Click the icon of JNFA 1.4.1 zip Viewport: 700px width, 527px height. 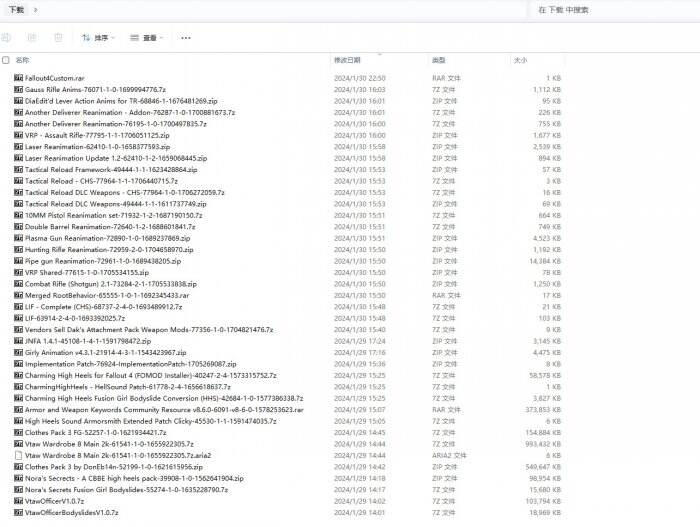(x=18, y=341)
